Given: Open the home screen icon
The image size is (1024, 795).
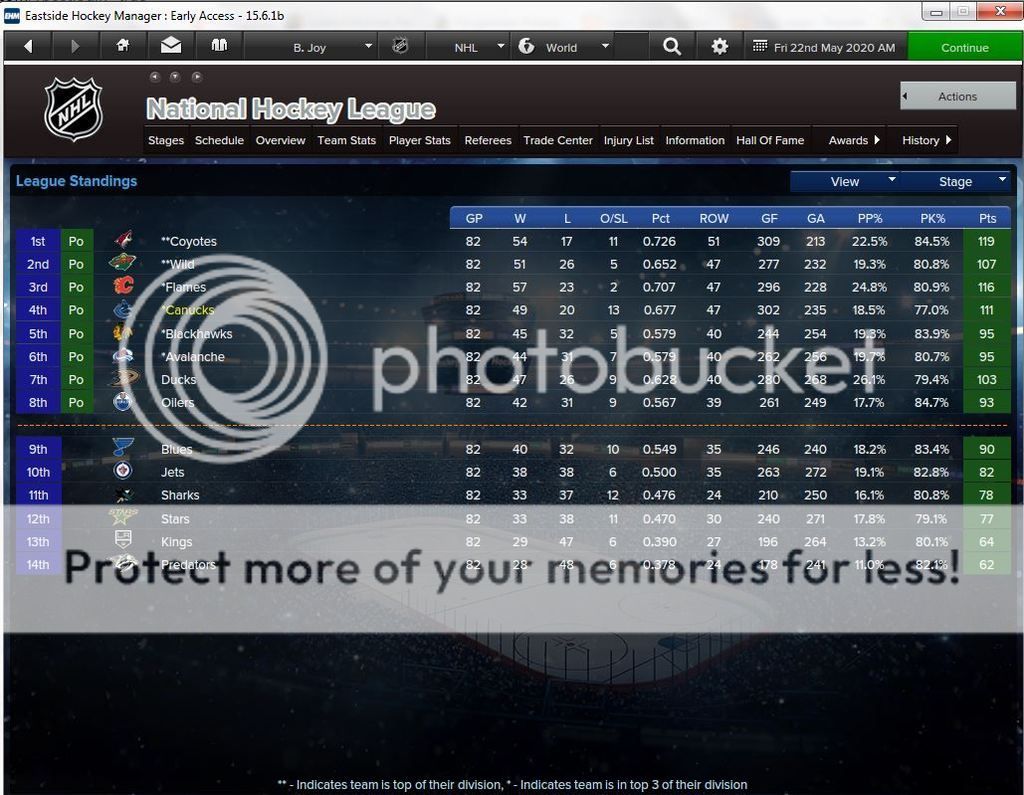Looking at the screenshot, I should [123, 46].
